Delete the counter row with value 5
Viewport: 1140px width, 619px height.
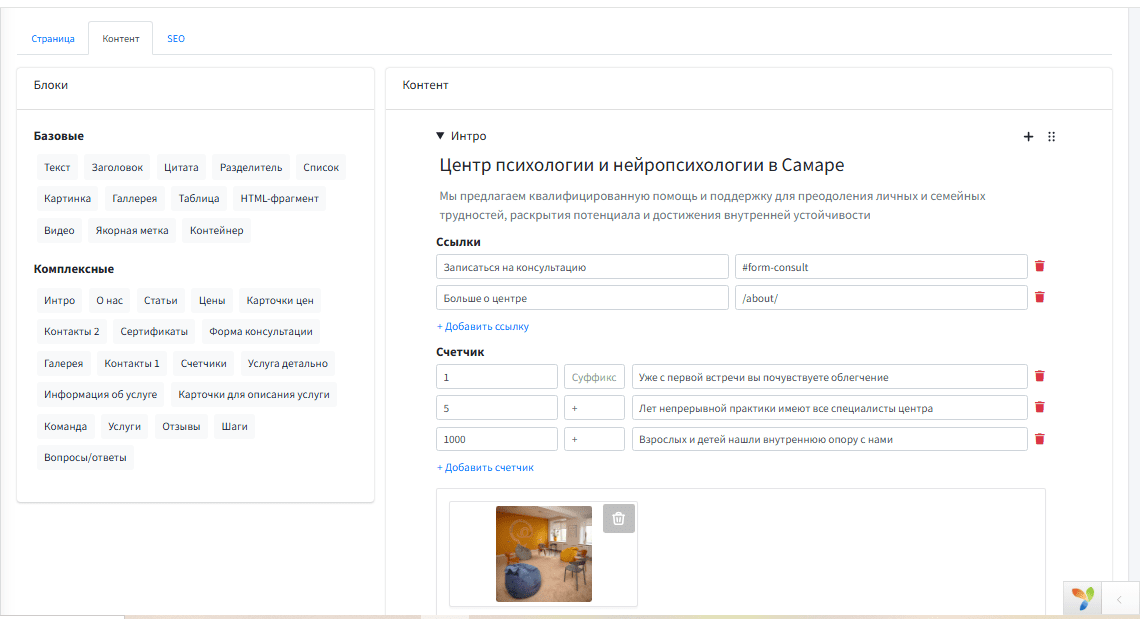[1039, 407]
